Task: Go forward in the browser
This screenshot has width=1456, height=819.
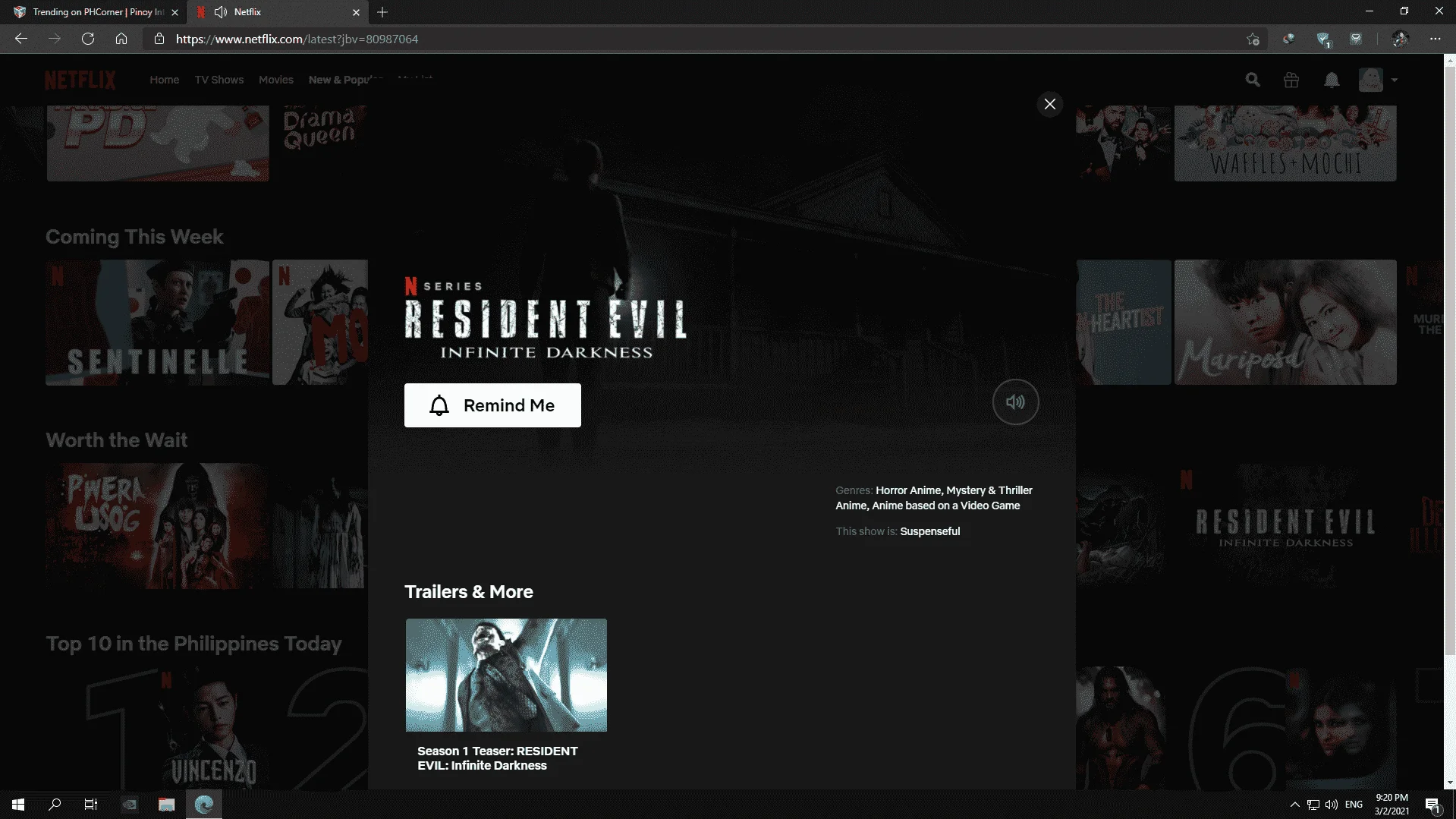Action: (x=55, y=39)
